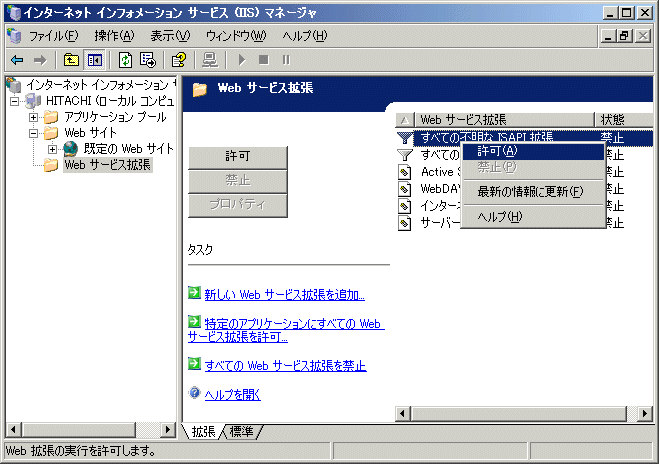Image resolution: width=659 pixels, height=464 pixels.
Task: Click the filter icon of second すべての row
Action: point(405,155)
